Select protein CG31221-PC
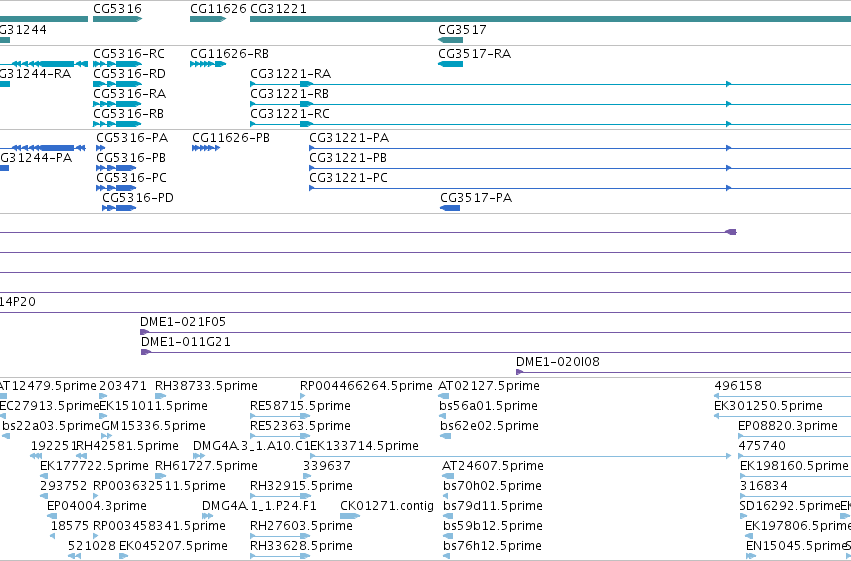Screen dimensions: 851x561 348,178
